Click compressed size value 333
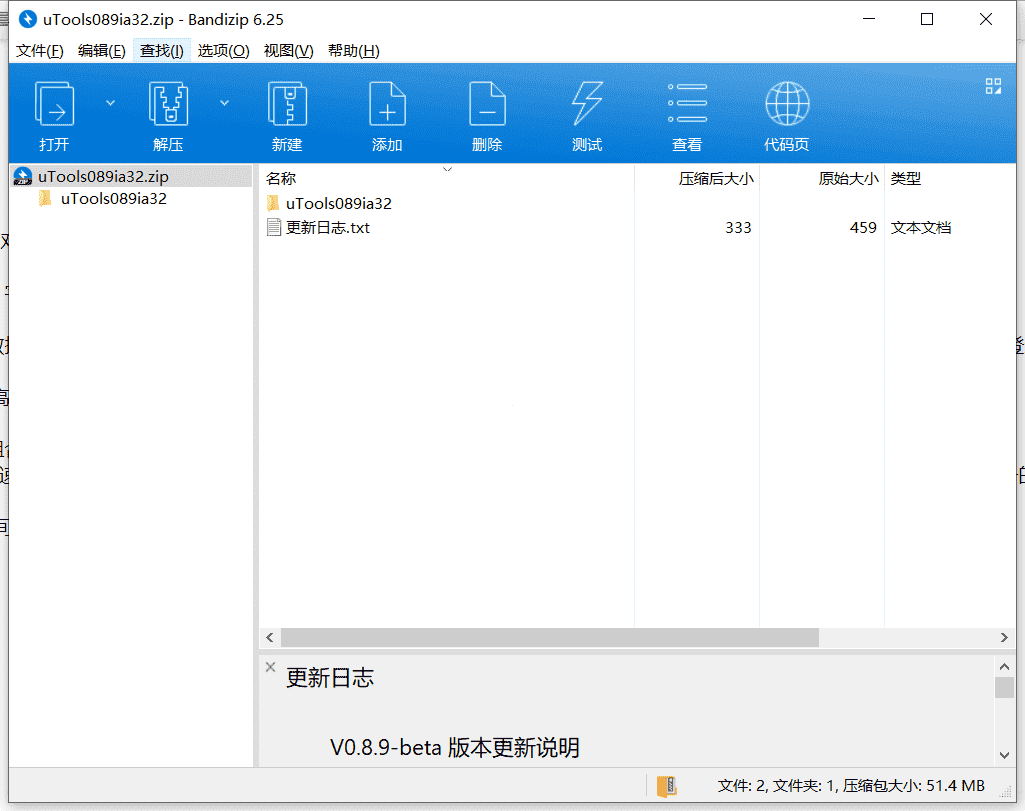The image size is (1025, 811). (738, 227)
